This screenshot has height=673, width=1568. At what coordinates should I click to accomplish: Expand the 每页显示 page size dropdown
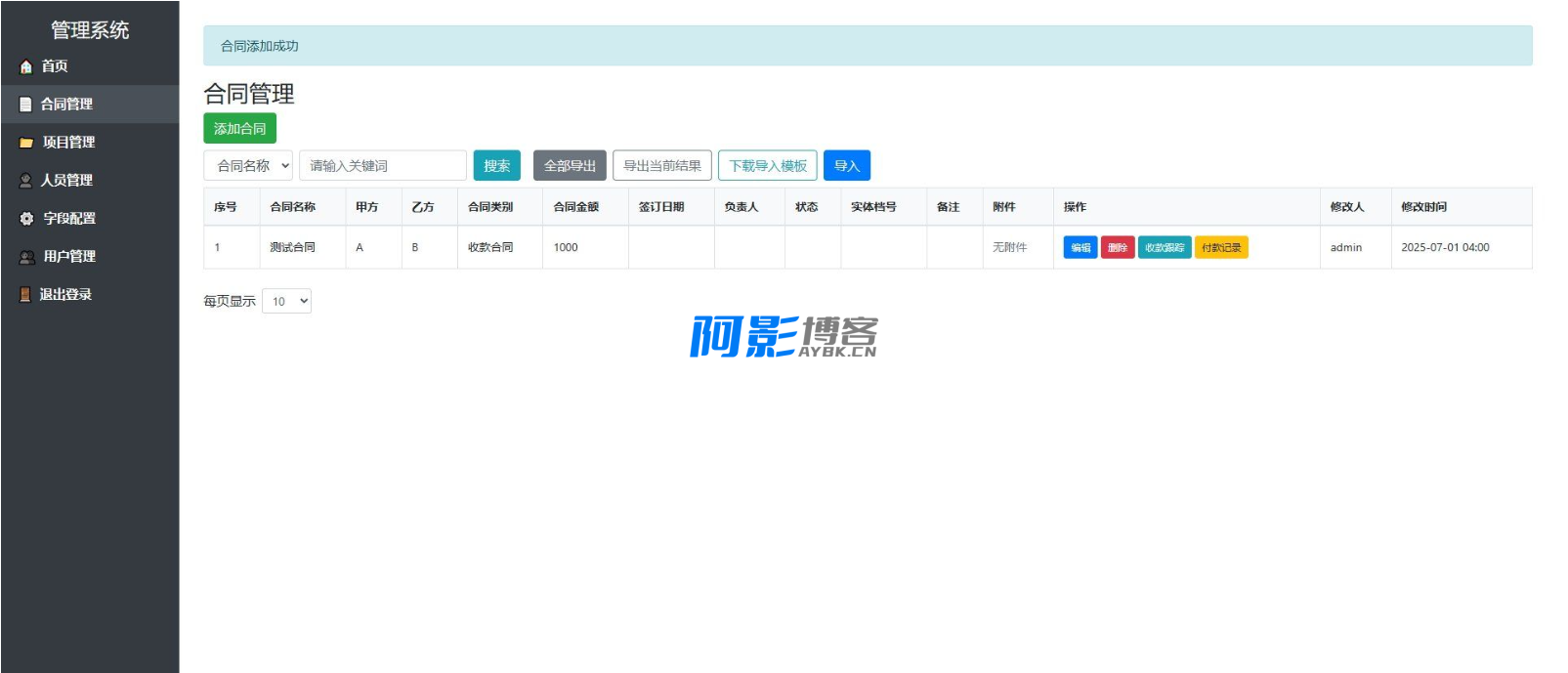[286, 302]
